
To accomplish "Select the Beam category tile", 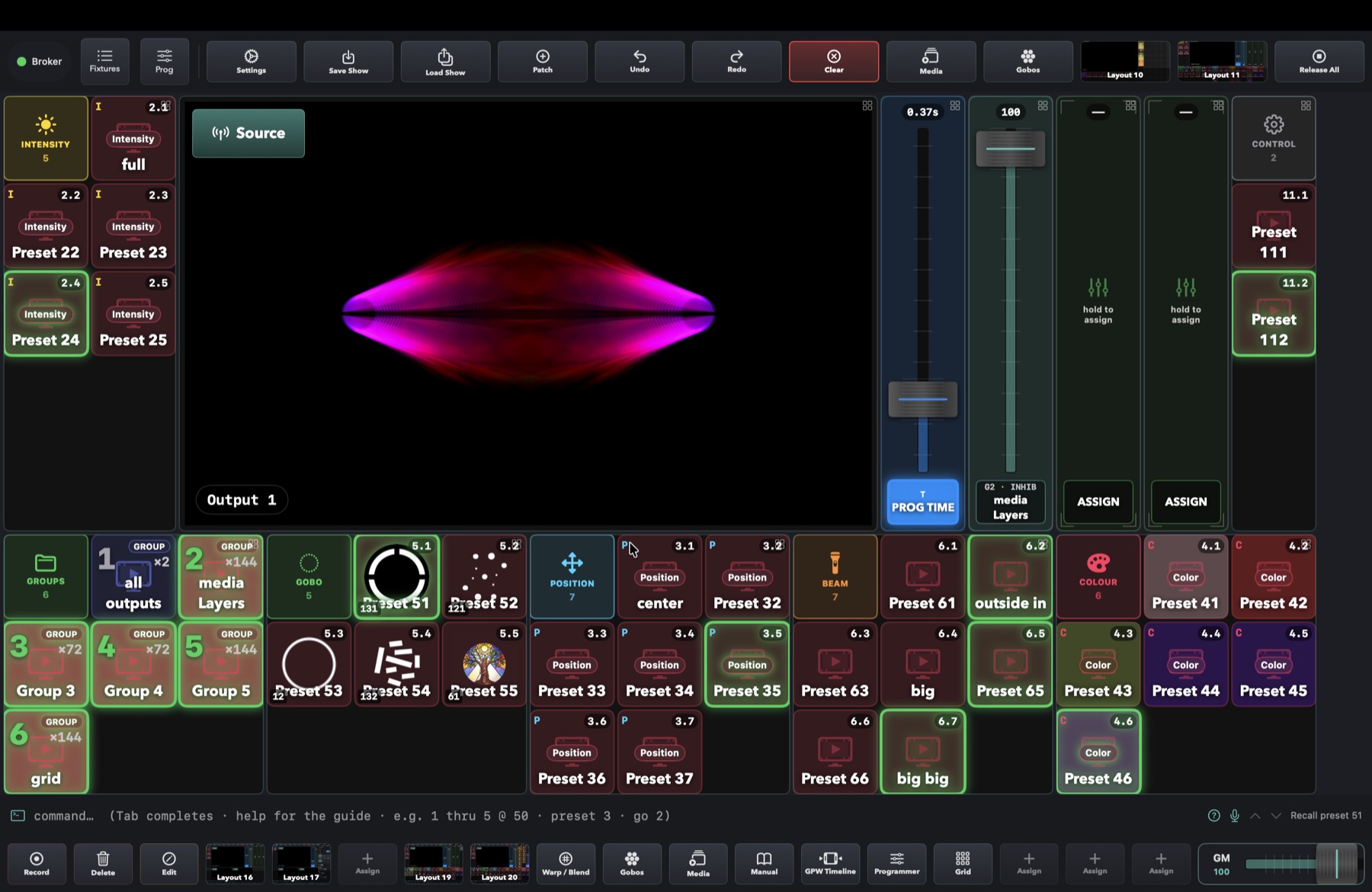I will 835,576.
